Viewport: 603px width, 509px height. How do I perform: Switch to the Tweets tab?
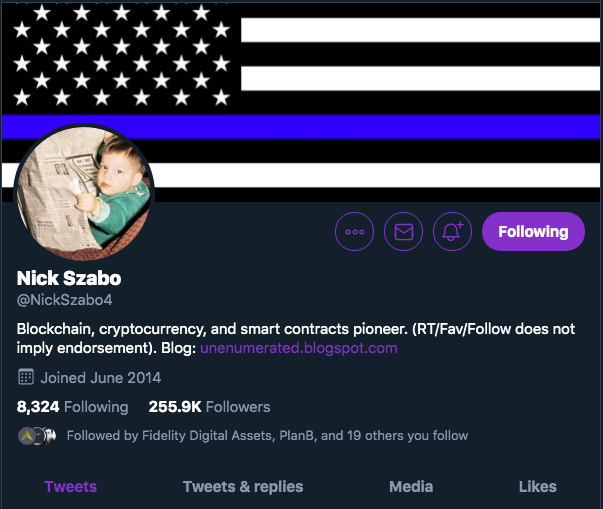(x=71, y=487)
